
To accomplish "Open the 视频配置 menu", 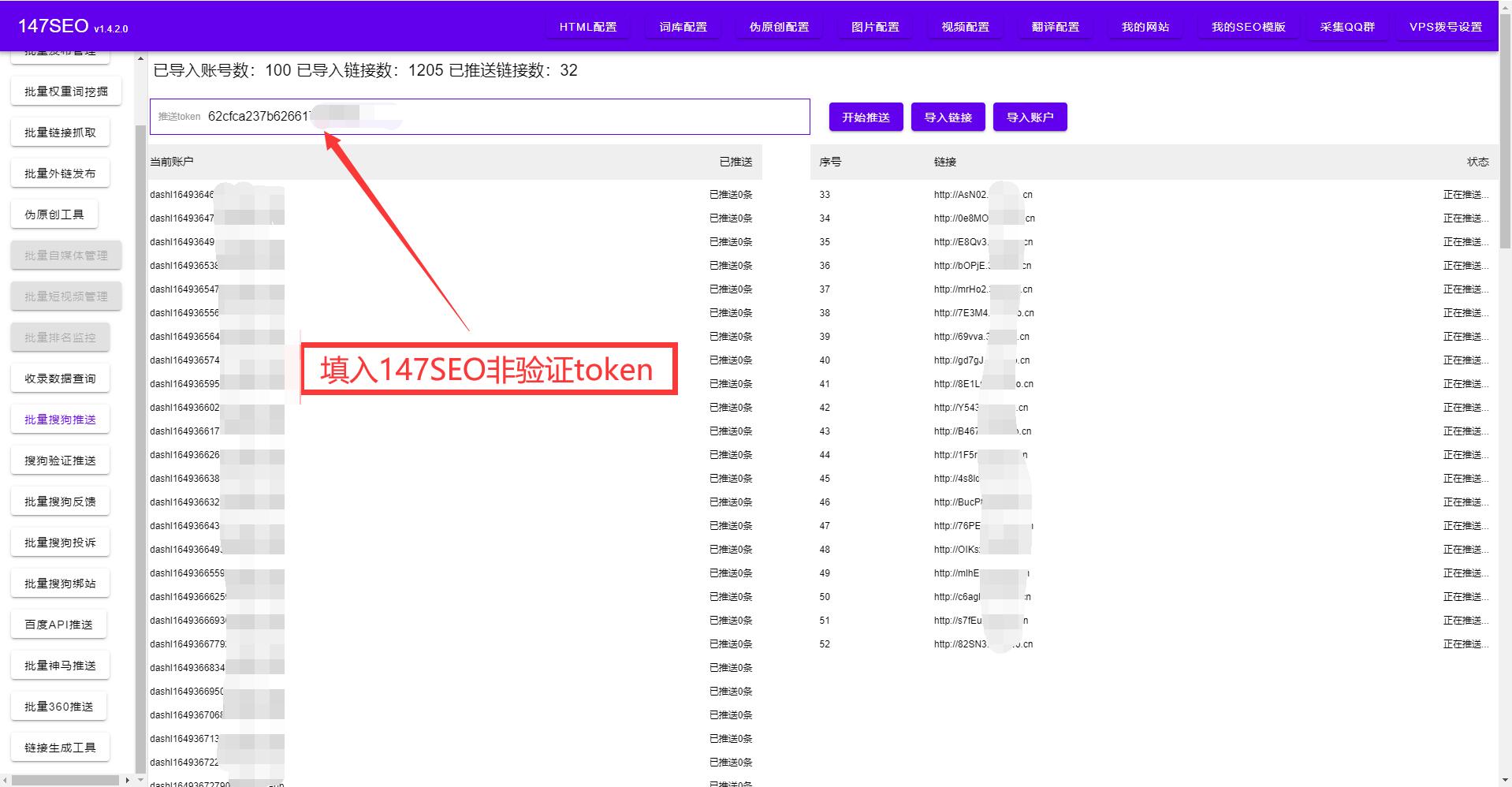I will (964, 26).
